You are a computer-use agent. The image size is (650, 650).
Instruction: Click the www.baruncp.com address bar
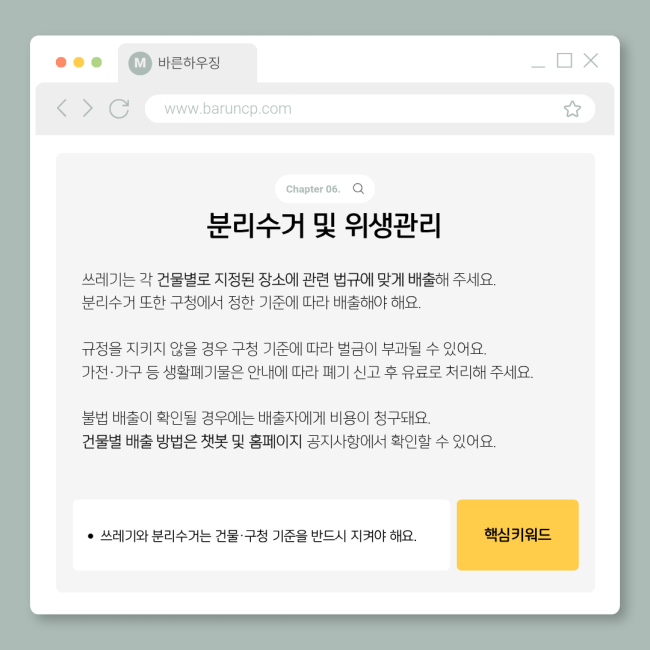370,109
